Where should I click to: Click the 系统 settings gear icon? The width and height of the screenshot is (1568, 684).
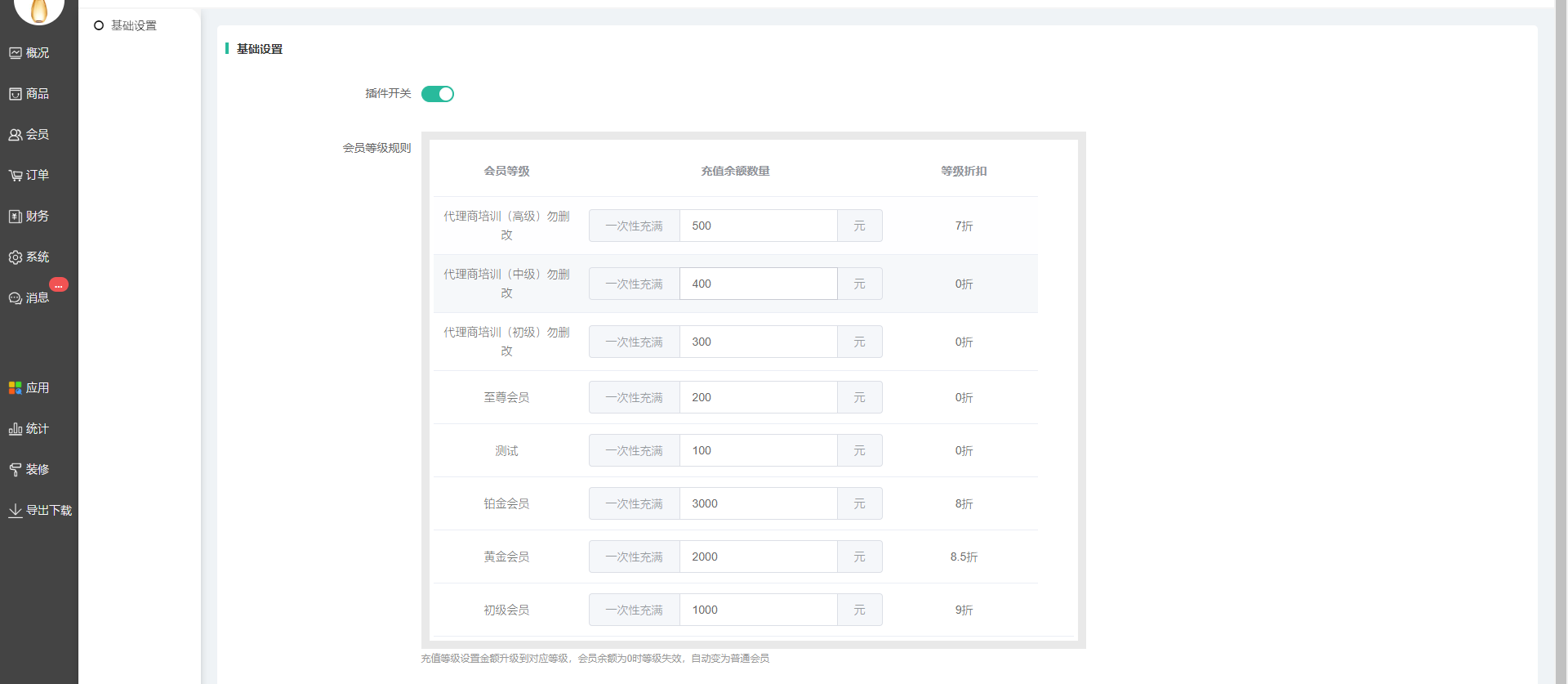pos(16,257)
